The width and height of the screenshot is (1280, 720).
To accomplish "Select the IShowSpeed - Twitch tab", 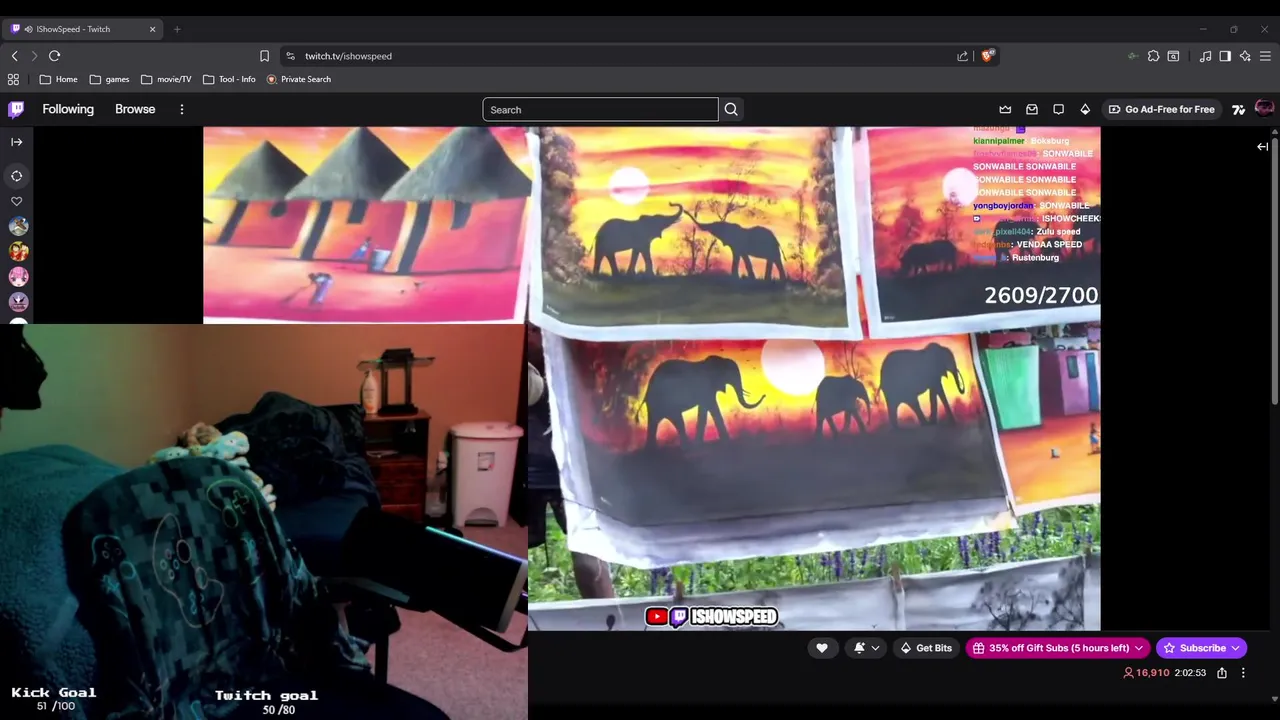I will point(82,29).
